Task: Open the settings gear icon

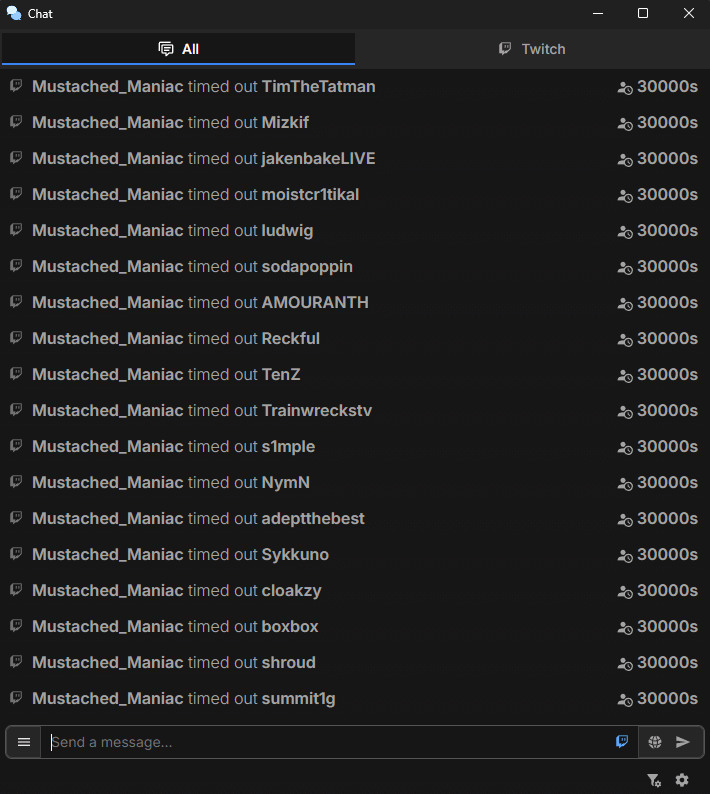Action: tap(682, 780)
